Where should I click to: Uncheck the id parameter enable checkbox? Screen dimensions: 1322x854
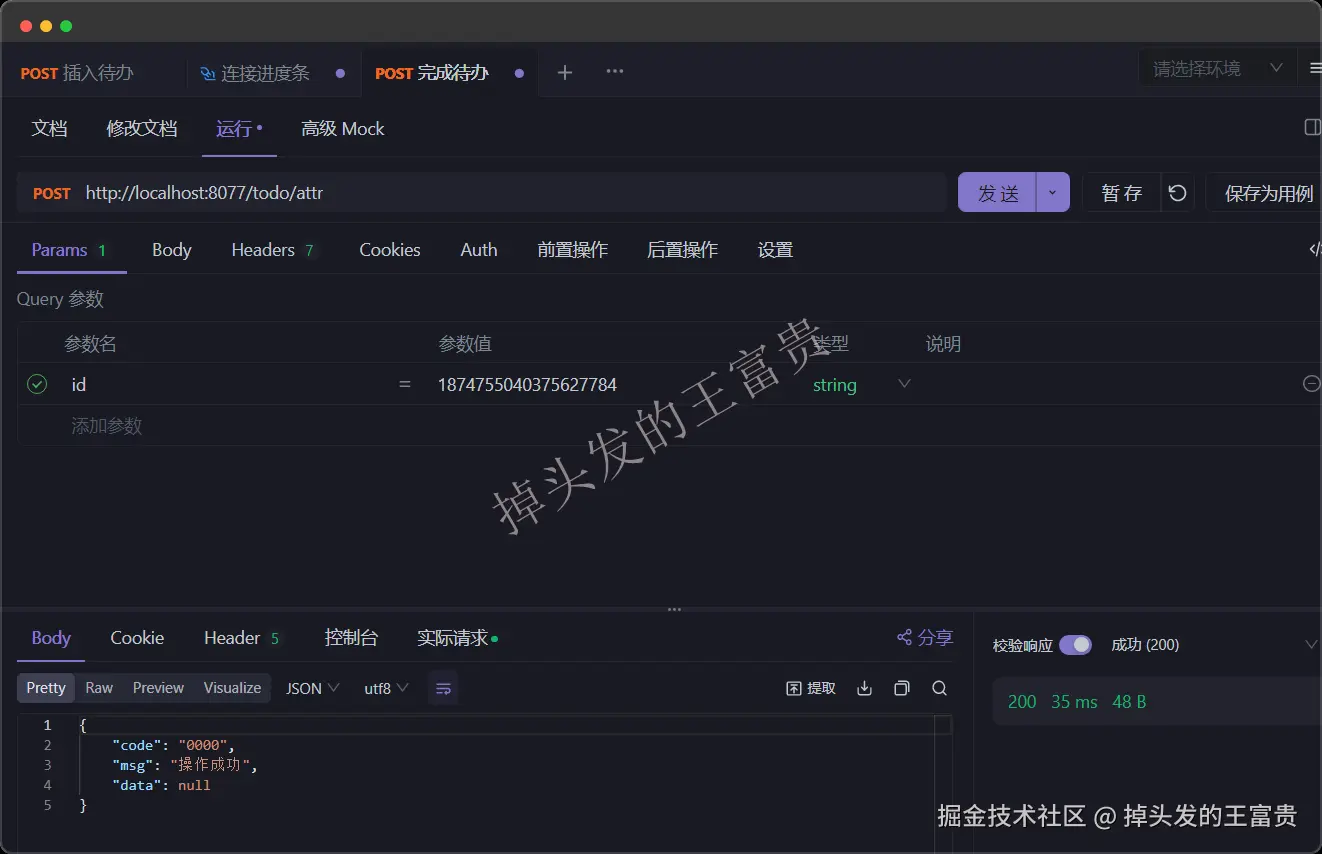tap(37, 384)
